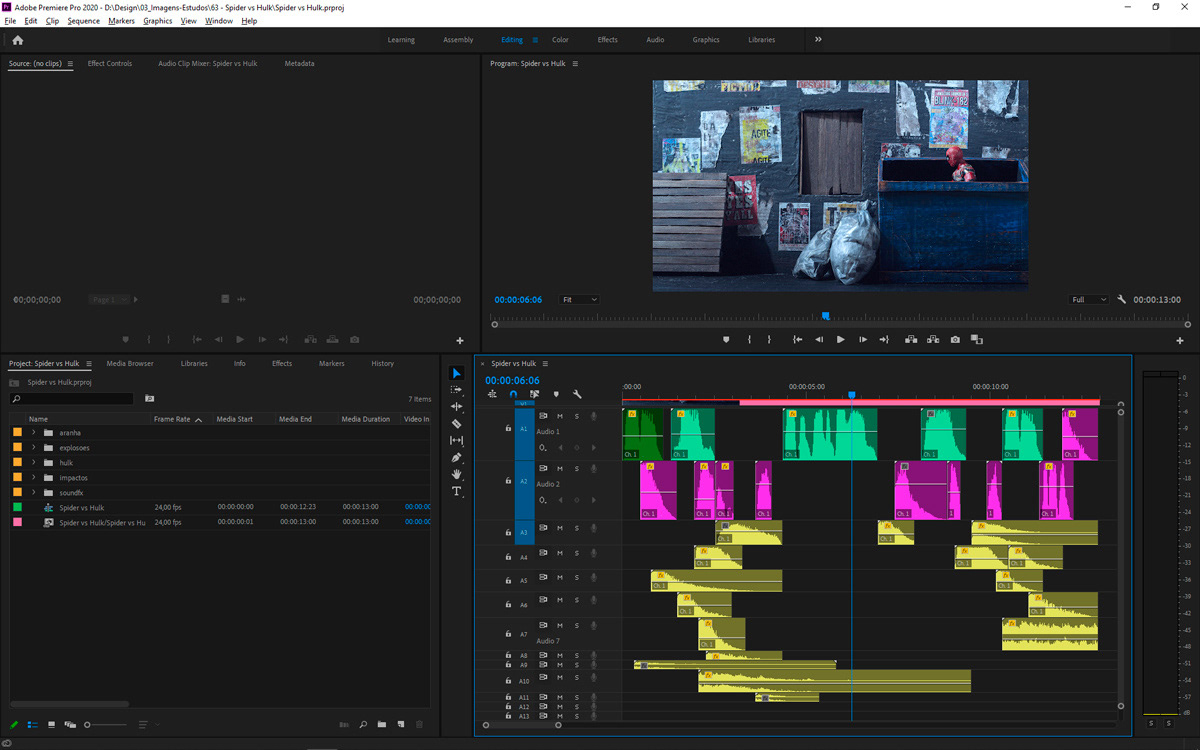Select the Pen tool
Image resolution: width=1200 pixels, height=750 pixels.
pyautogui.click(x=457, y=458)
